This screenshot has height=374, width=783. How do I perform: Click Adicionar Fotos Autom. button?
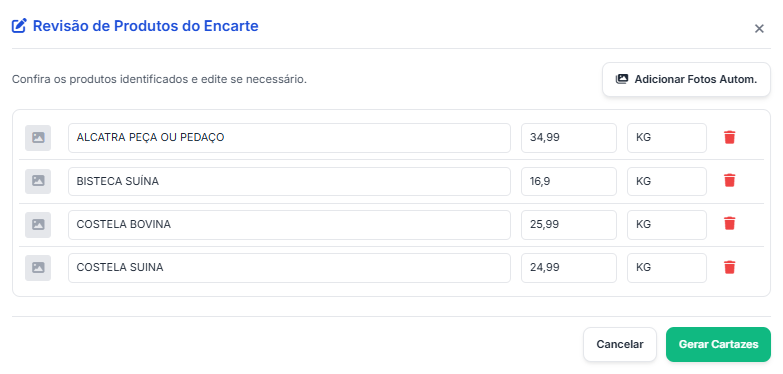pyautogui.click(x=687, y=79)
